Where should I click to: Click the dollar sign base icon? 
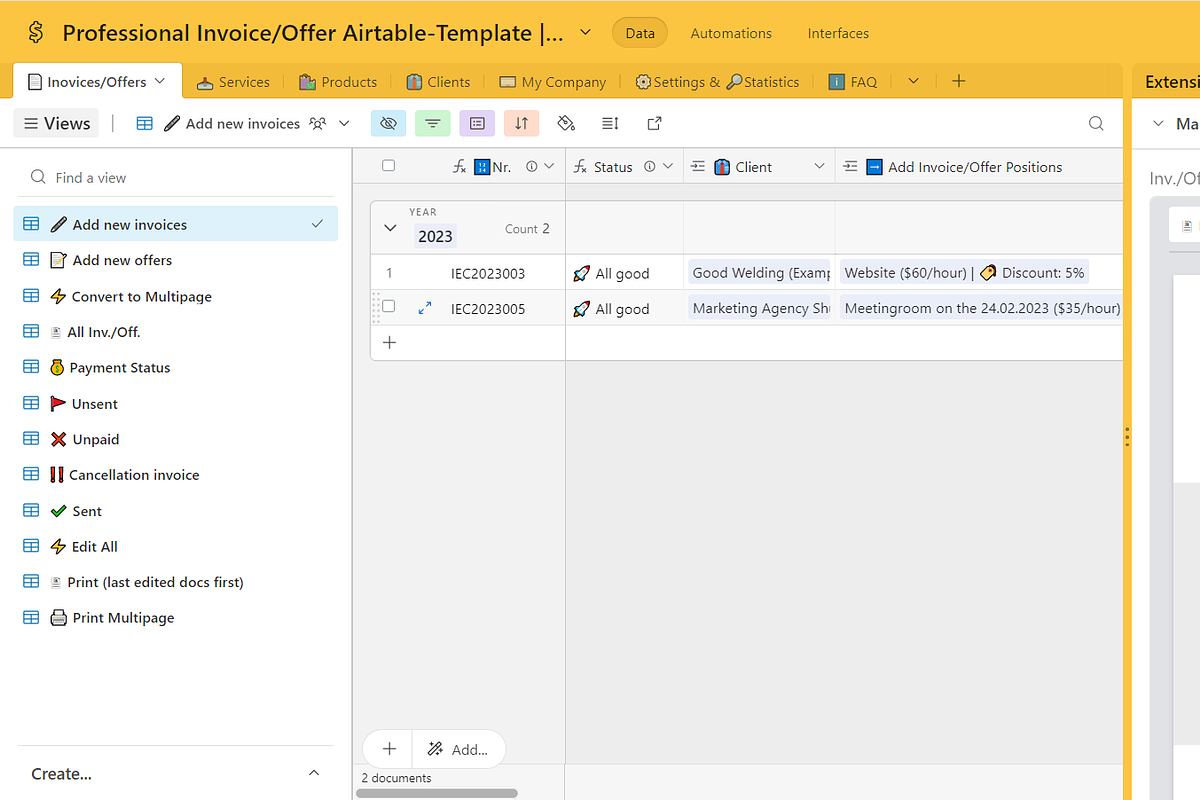click(36, 33)
